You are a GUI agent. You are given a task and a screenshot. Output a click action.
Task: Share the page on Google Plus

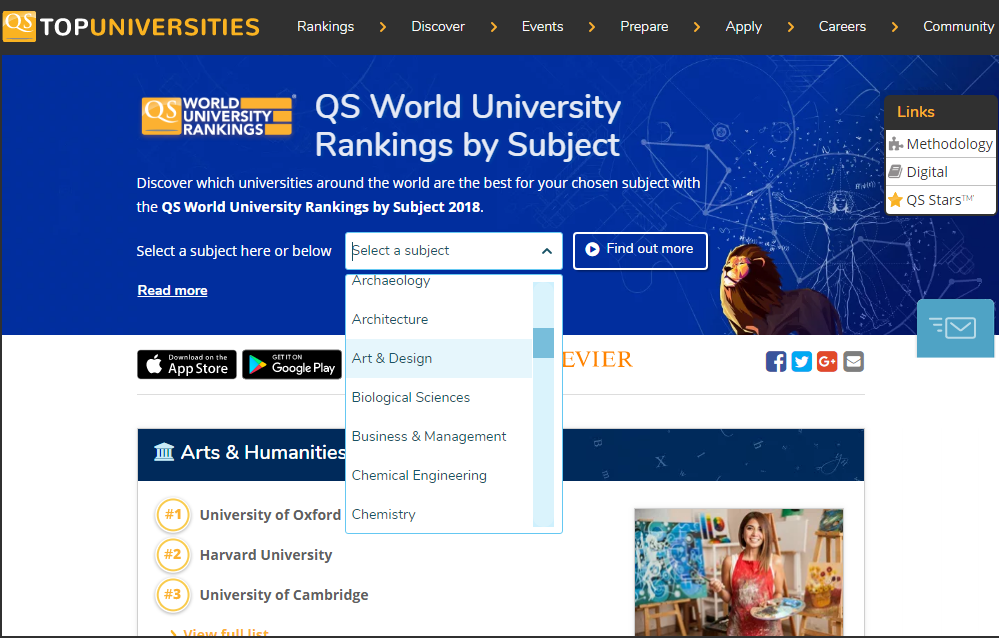pyautogui.click(x=827, y=361)
